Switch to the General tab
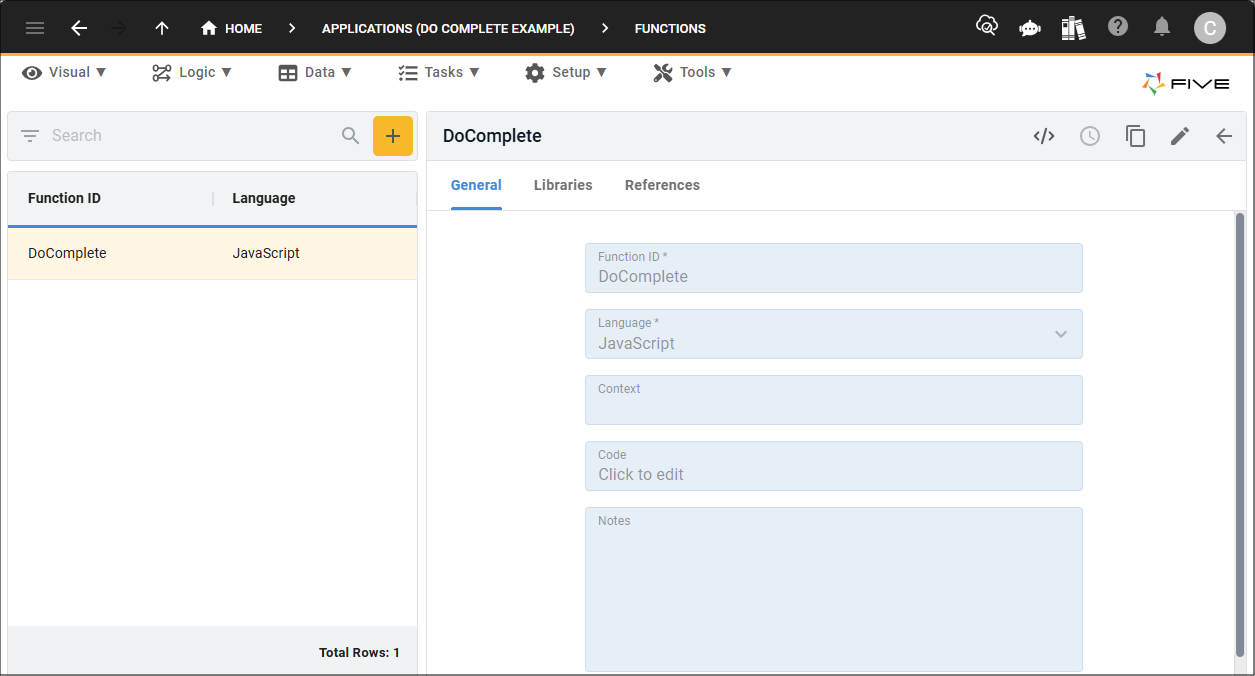This screenshot has height=676, width=1255. (476, 185)
